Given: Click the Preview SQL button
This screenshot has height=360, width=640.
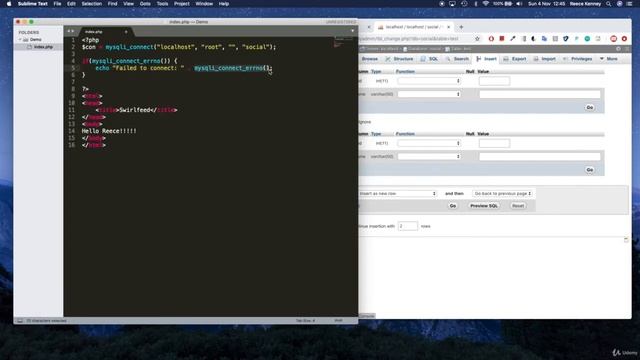Looking at the screenshot, I should (484, 206).
